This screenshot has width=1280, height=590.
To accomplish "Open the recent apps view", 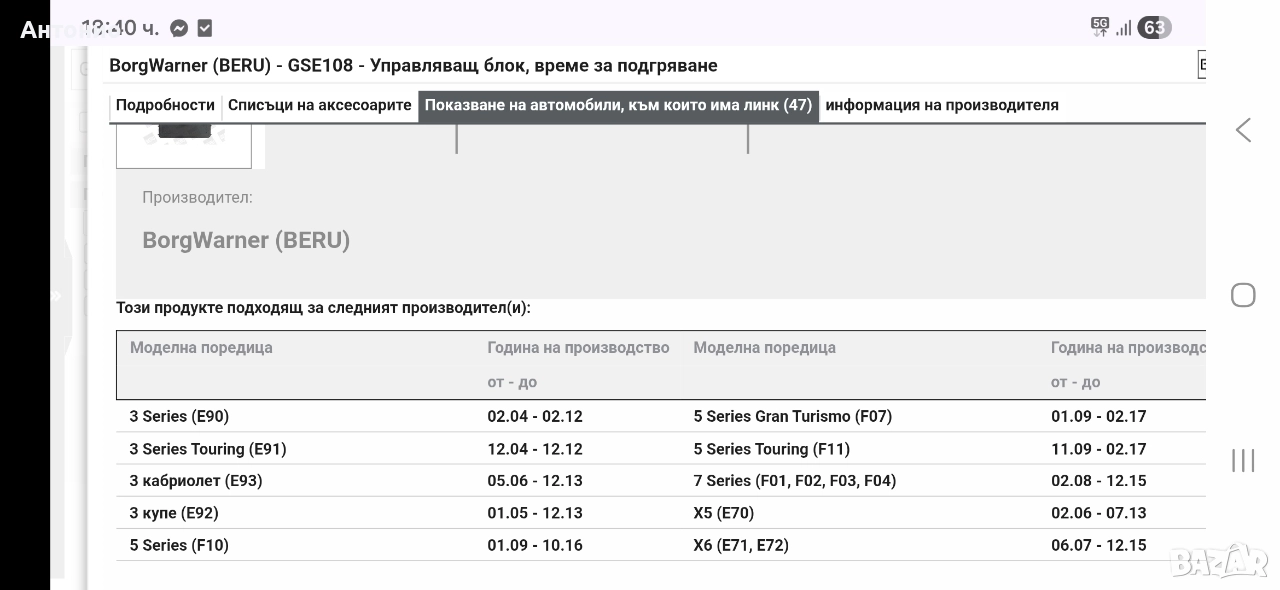I will pos(1243,460).
